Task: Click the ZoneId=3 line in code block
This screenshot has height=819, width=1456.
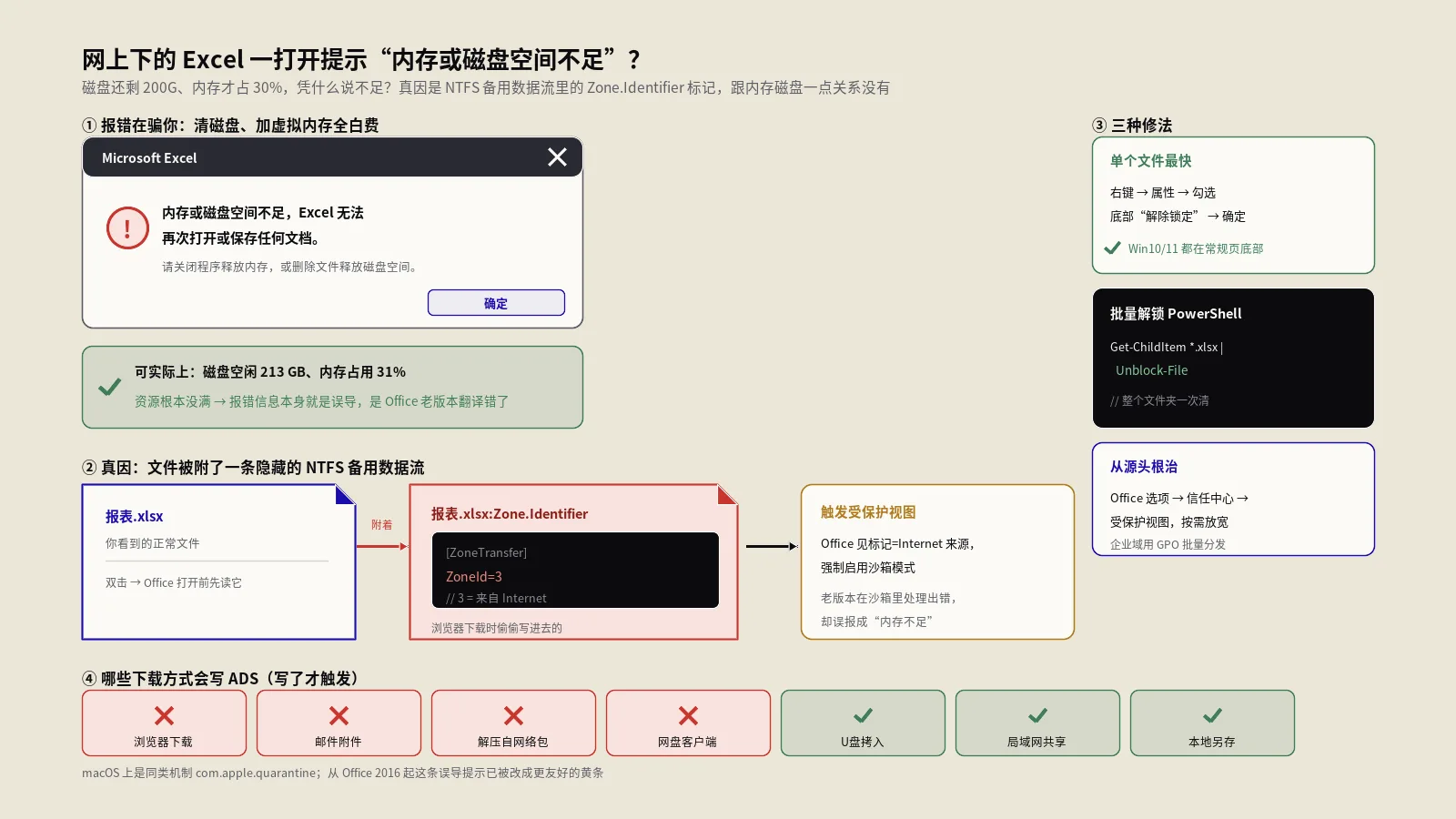Action: (474, 576)
